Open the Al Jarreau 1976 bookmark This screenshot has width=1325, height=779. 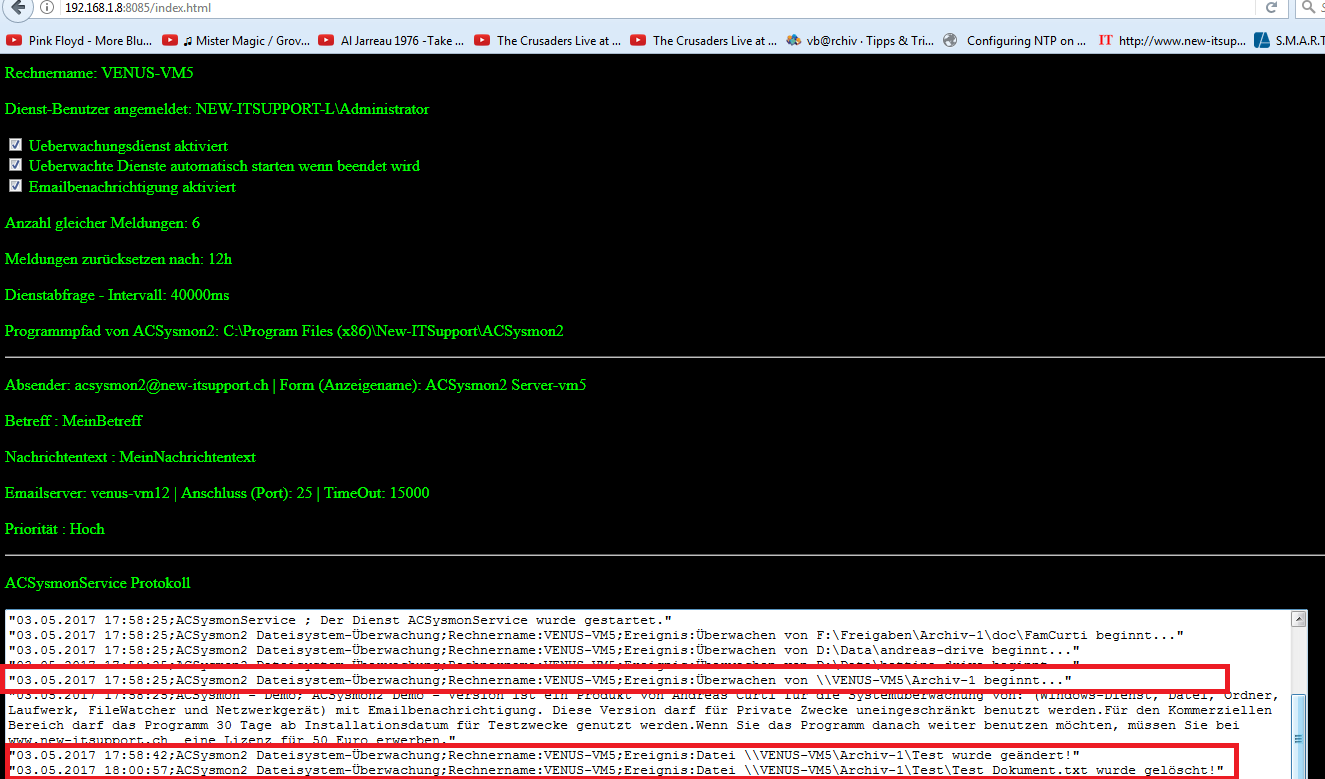(x=391, y=41)
